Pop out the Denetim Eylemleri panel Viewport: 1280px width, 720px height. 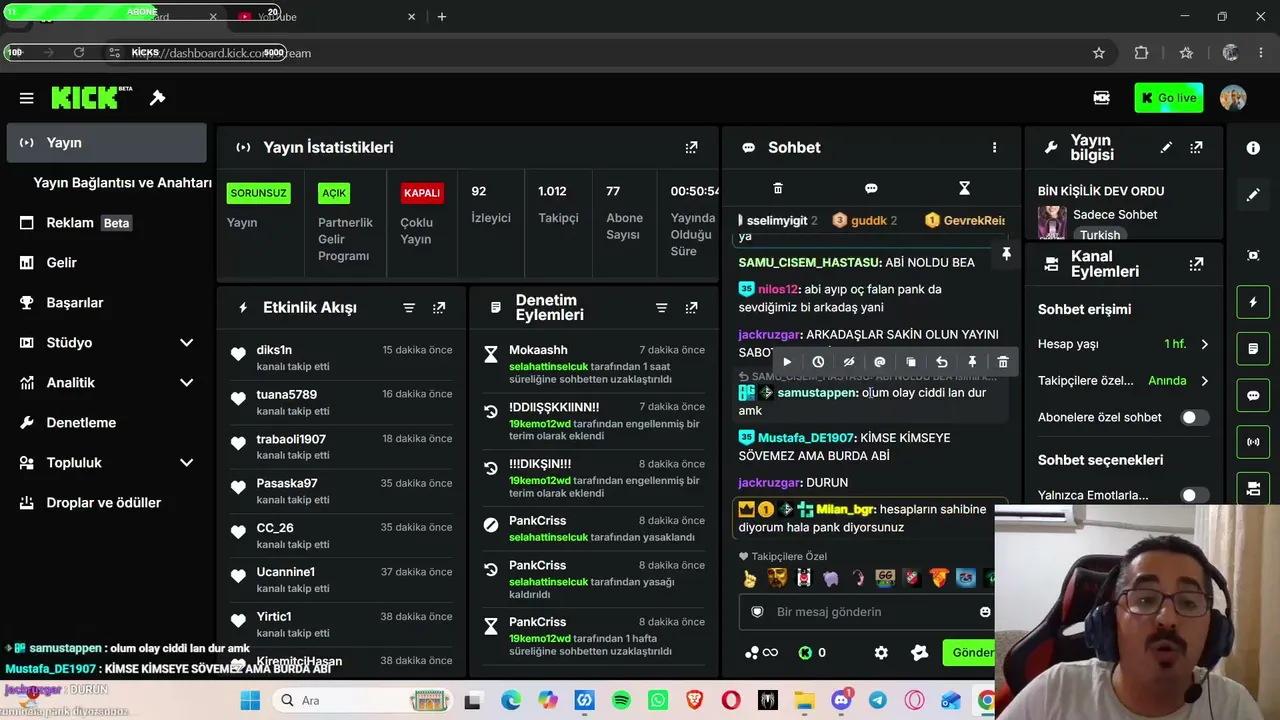tap(691, 308)
